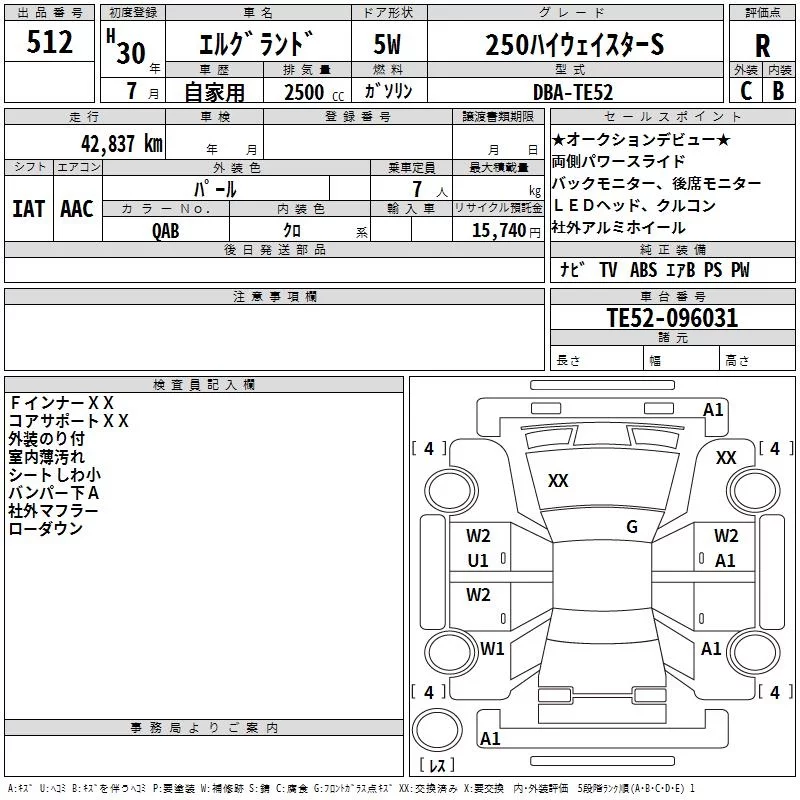Click the inspector note コアサポートXX
This screenshot has height=800, width=800.
tap(69, 420)
